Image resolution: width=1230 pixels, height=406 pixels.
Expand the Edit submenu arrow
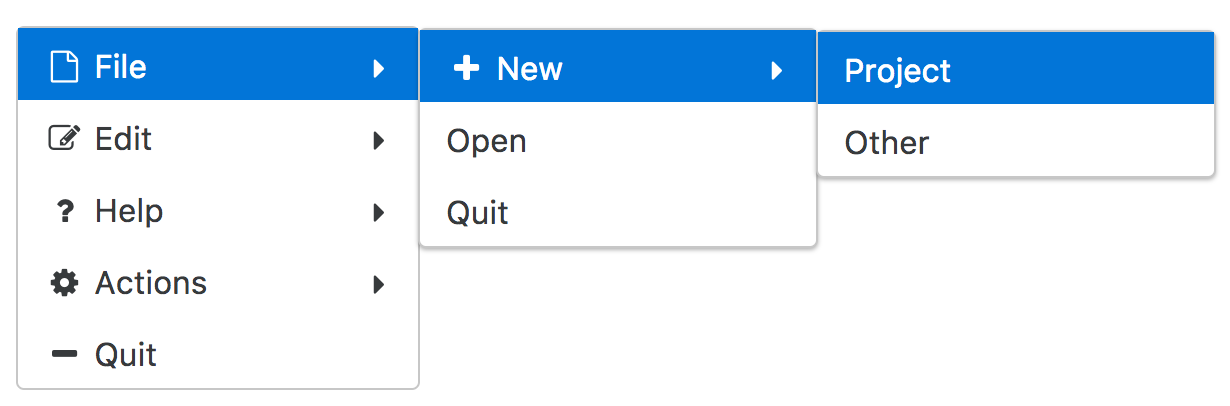pyautogui.click(x=379, y=140)
